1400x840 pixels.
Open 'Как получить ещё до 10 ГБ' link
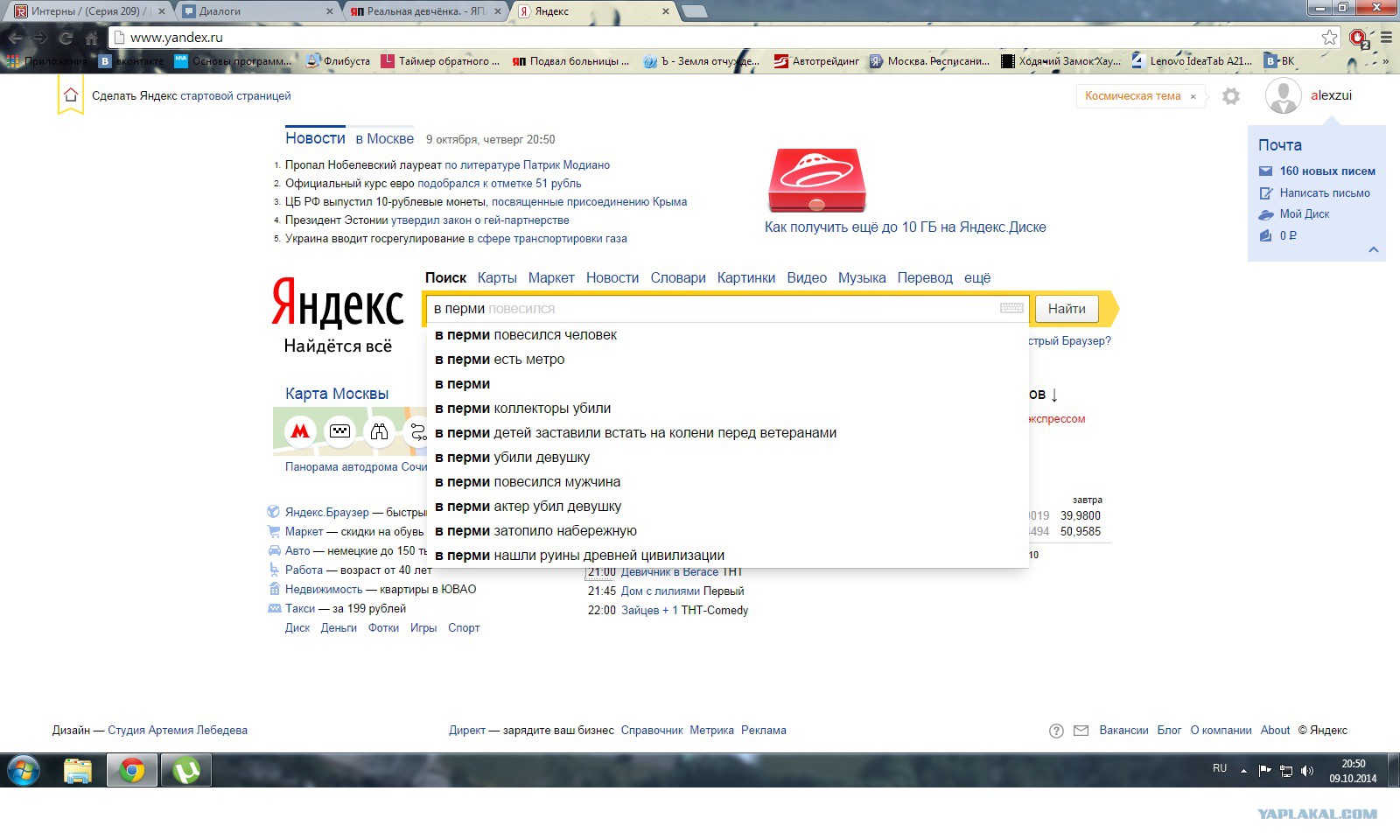point(905,227)
